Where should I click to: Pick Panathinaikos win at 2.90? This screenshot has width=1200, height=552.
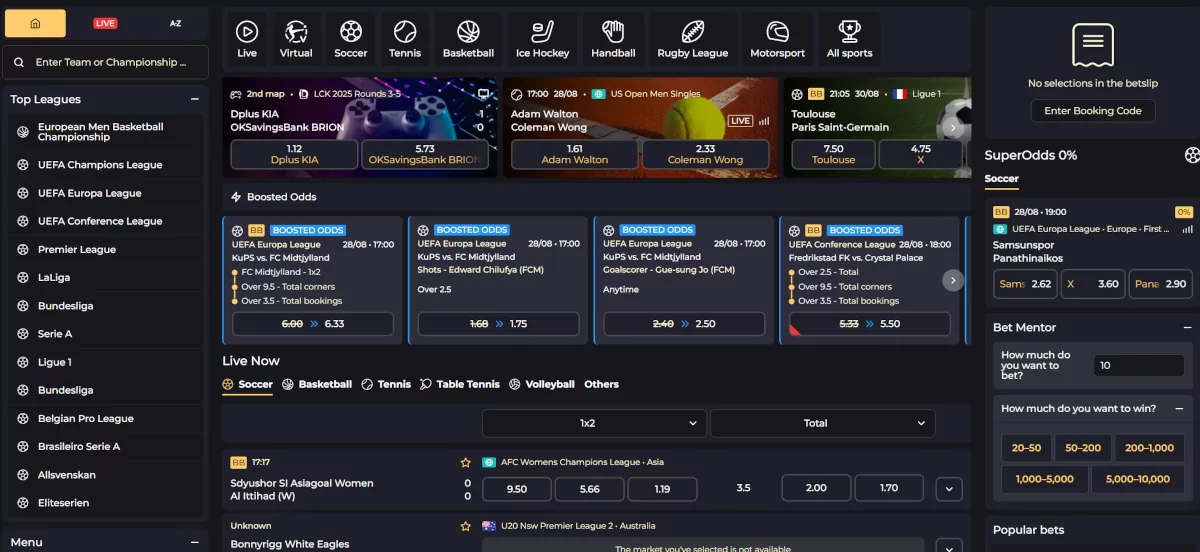pyautogui.click(x=1161, y=284)
